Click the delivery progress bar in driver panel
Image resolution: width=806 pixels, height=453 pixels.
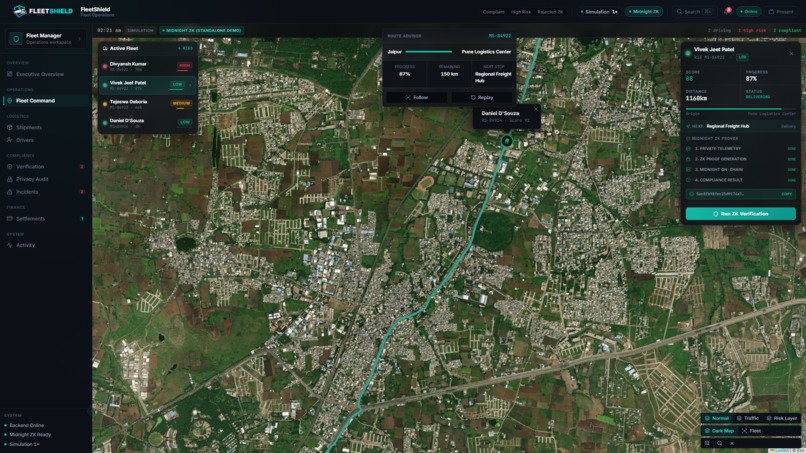740,109
